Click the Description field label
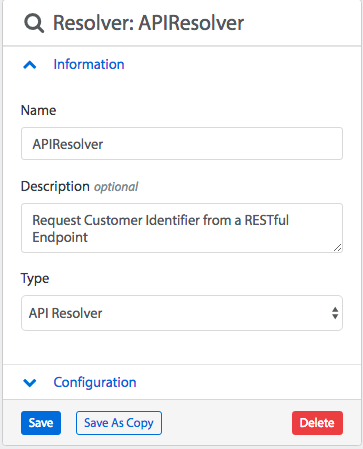 [55, 186]
